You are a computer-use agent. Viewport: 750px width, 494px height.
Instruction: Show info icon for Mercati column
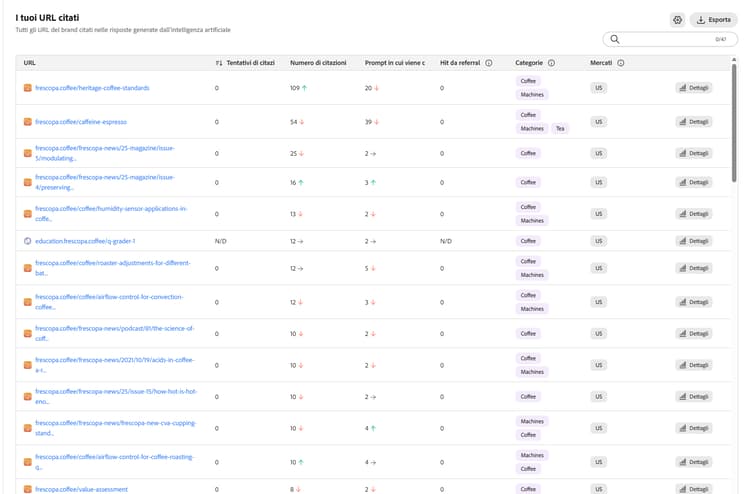(x=620, y=63)
